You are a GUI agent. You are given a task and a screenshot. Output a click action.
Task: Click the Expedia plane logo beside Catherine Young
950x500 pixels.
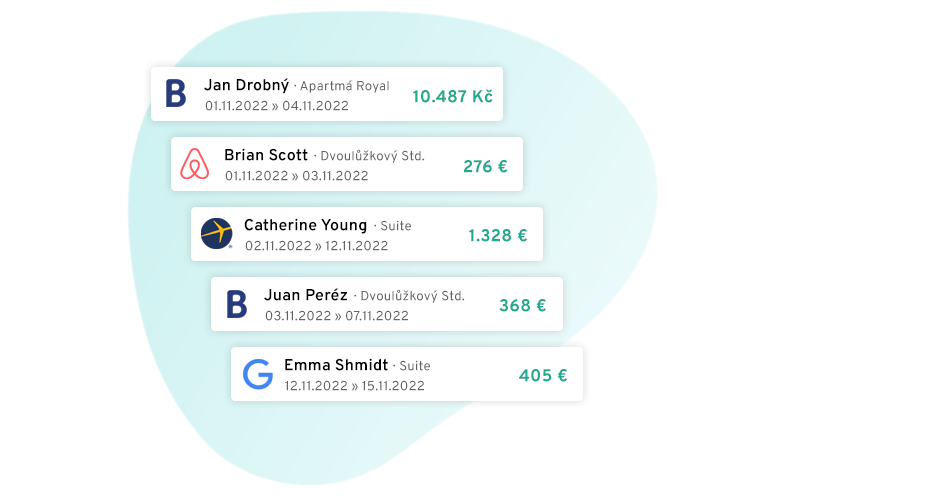216,234
